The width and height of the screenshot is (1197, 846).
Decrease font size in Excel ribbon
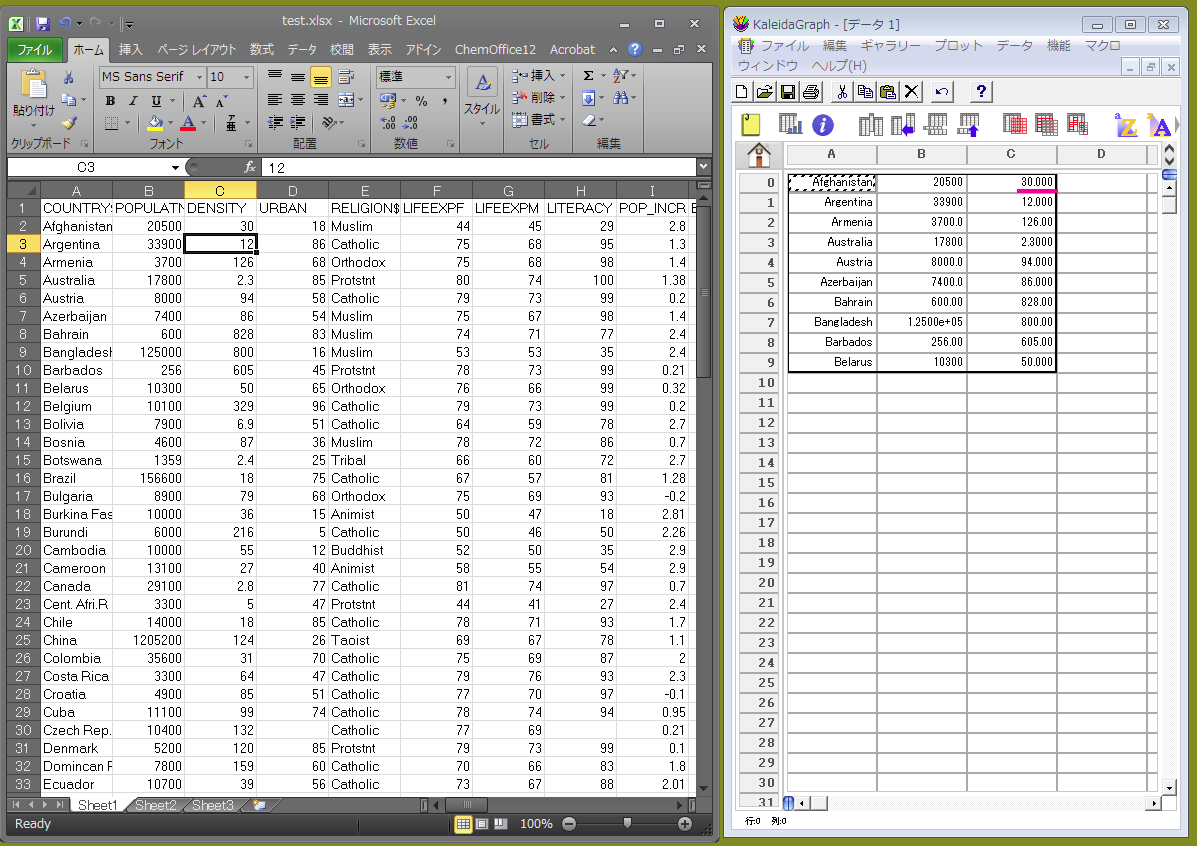[x=221, y=101]
